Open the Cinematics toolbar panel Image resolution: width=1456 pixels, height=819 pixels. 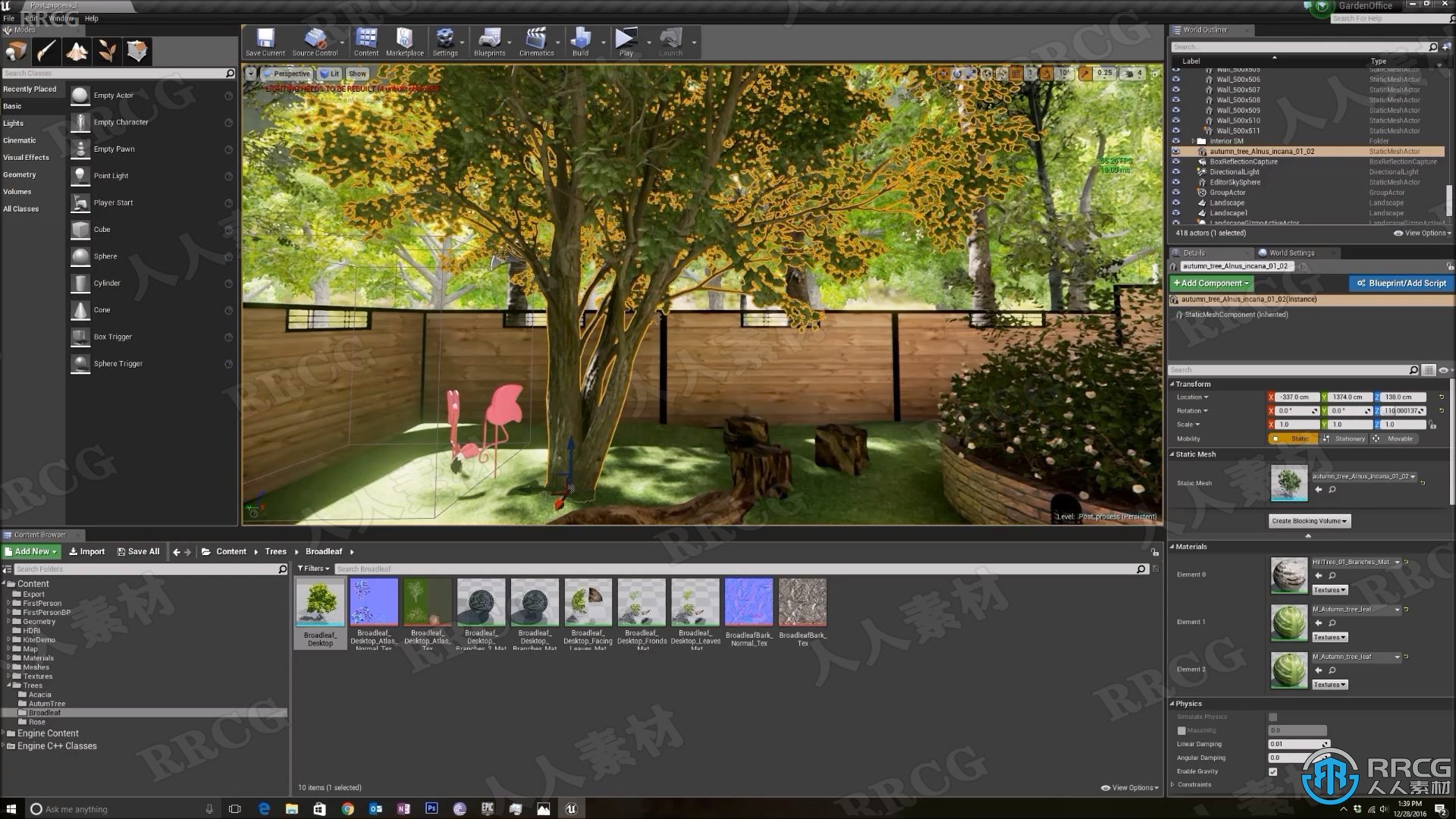(x=536, y=42)
